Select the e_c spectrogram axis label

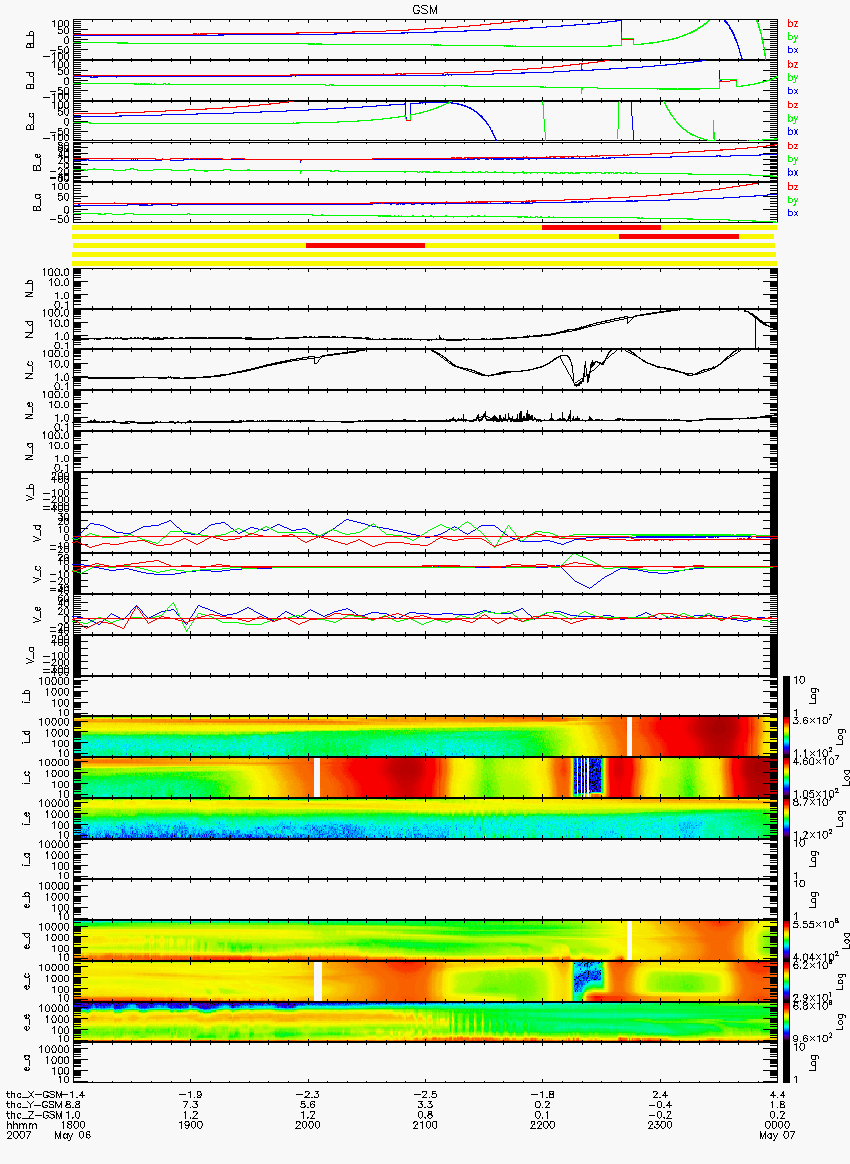27,982
